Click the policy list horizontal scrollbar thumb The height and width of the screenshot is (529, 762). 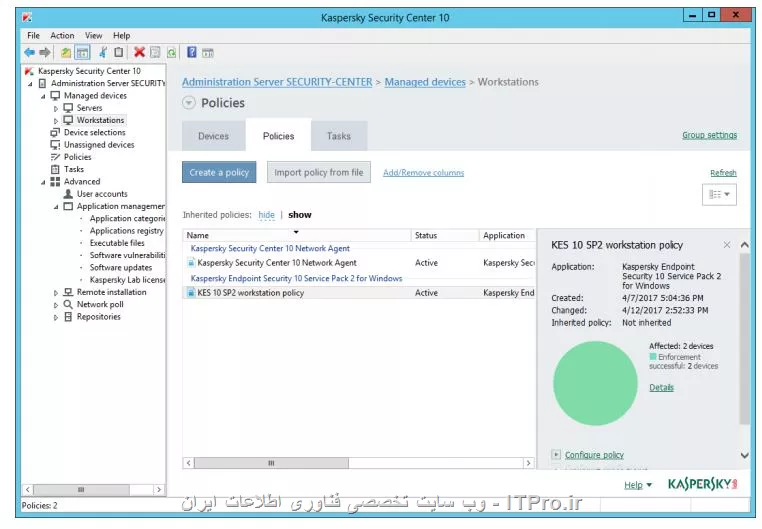coord(271,463)
